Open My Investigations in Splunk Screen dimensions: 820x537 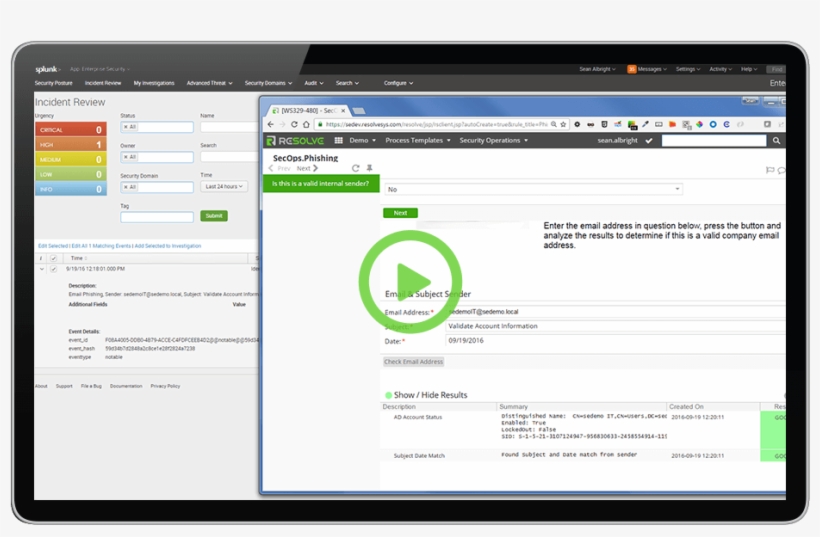coord(154,83)
